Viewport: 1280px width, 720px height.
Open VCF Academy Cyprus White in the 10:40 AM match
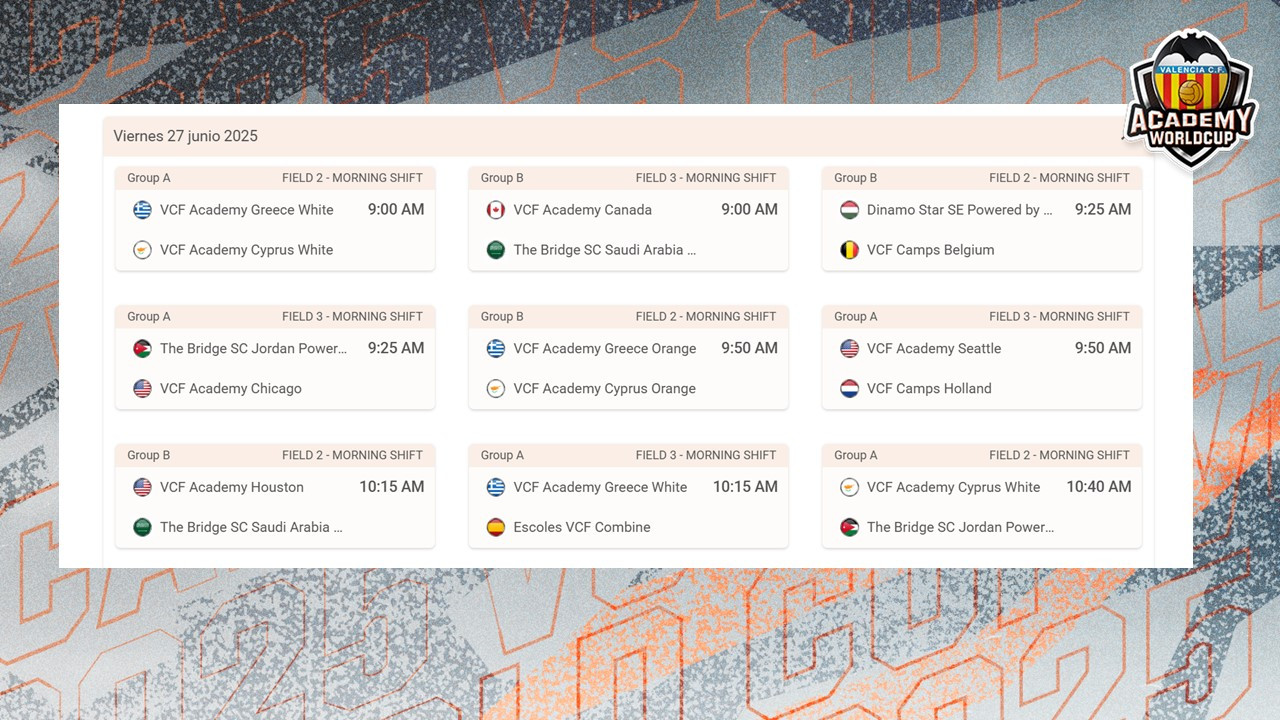point(954,488)
